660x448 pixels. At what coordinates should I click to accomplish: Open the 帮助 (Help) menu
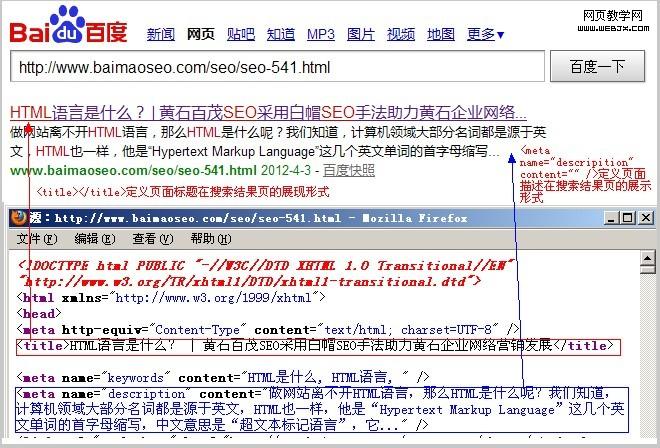pyautogui.click(x=208, y=239)
